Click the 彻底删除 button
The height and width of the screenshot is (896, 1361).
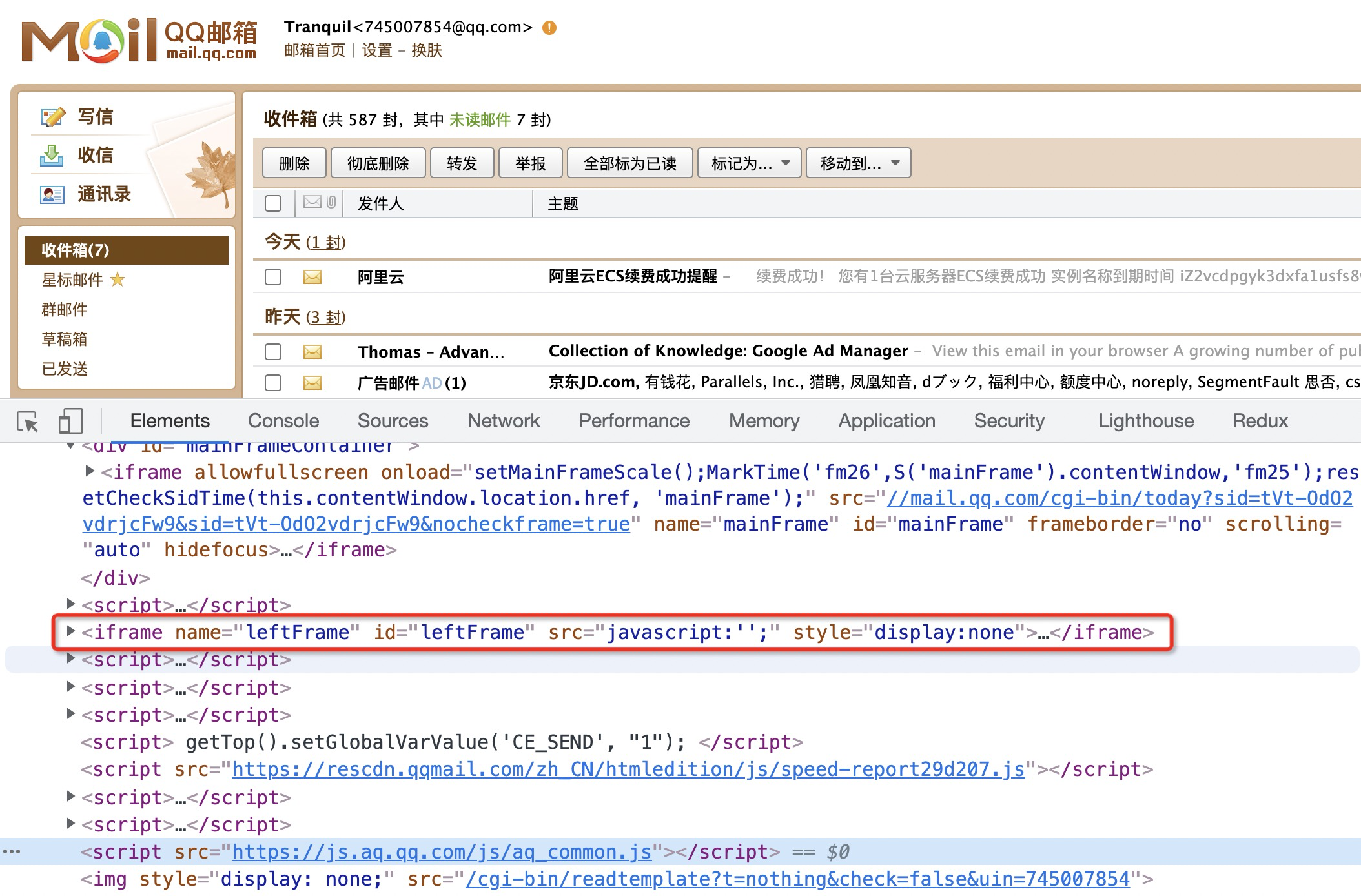click(x=378, y=163)
